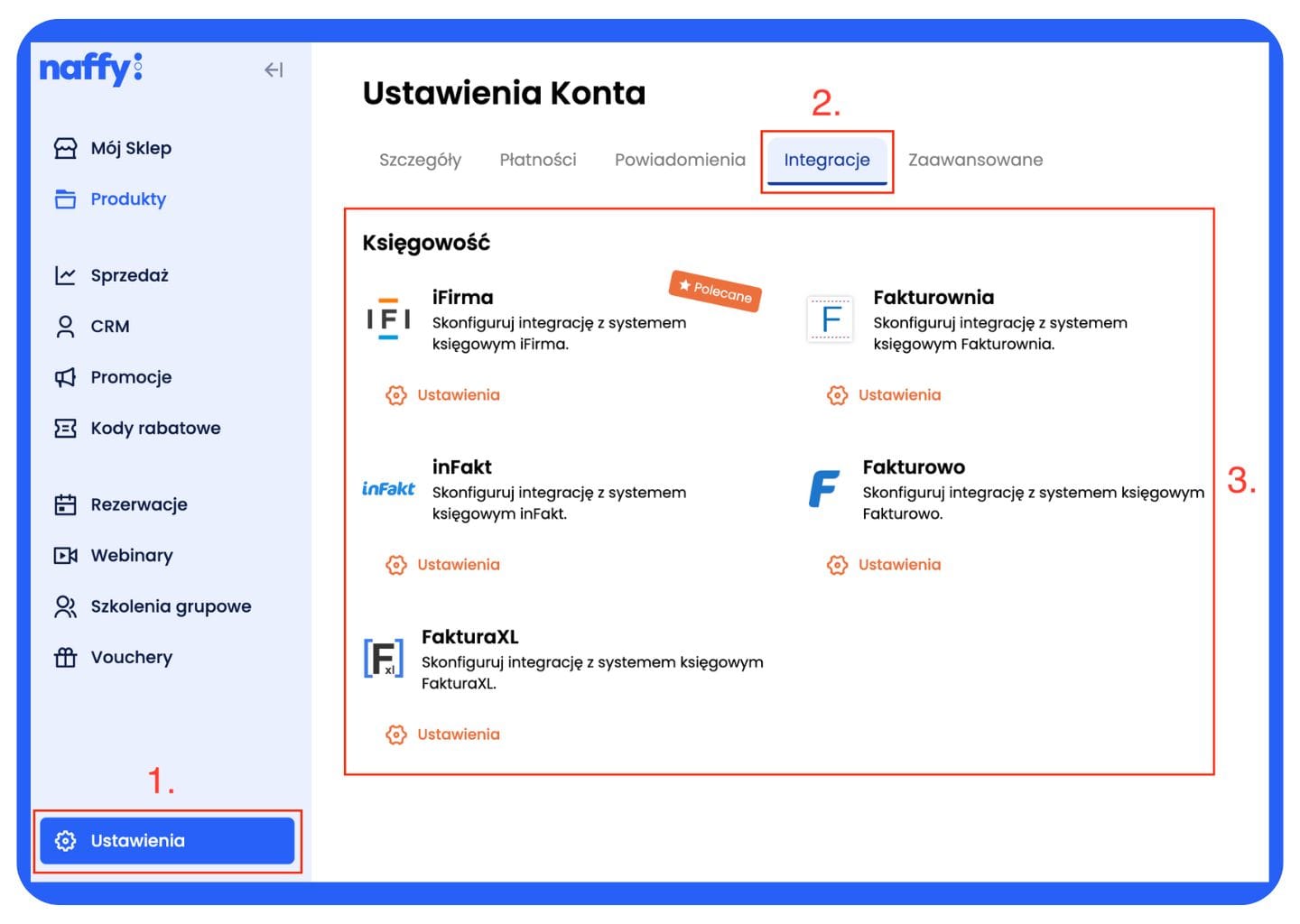The image size is (1300, 924).
Task: Click the Szkolenia grupowe people icon
Action: click(66, 606)
